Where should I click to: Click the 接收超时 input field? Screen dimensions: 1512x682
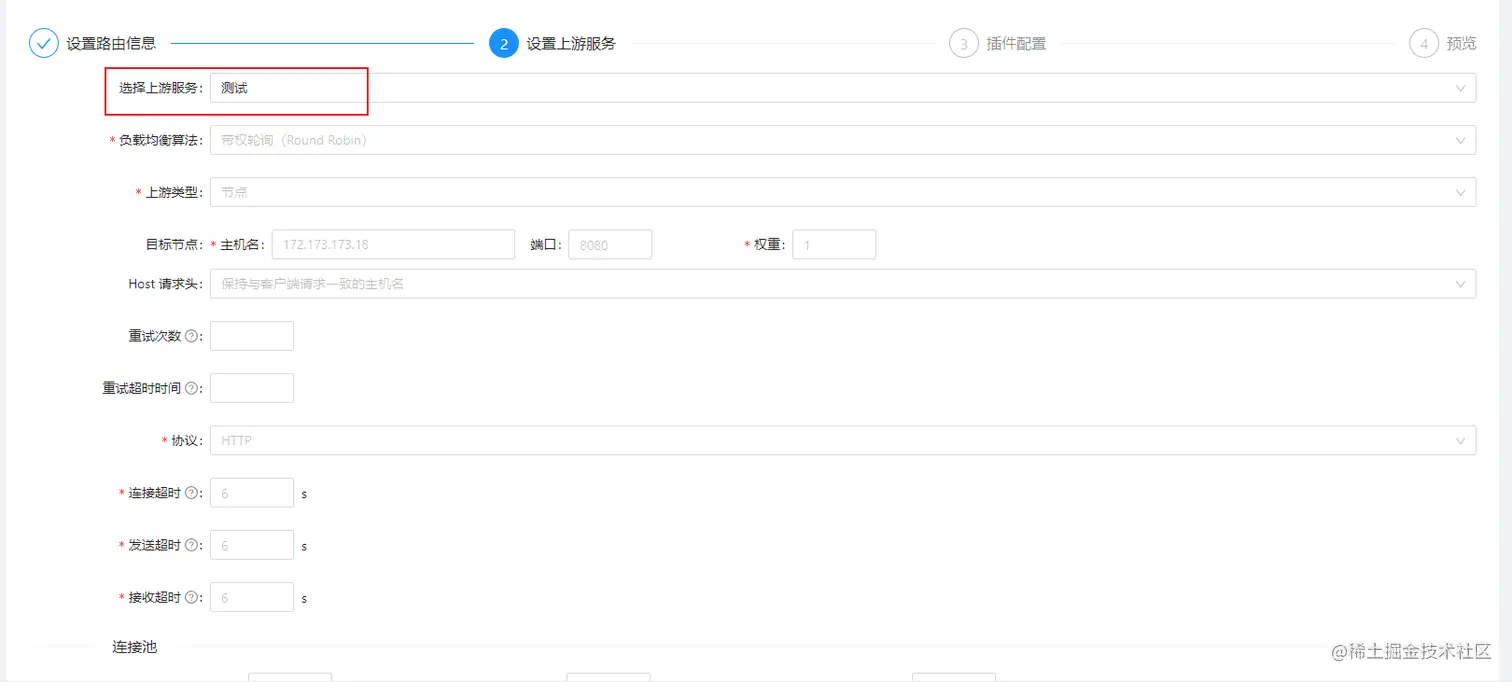252,597
